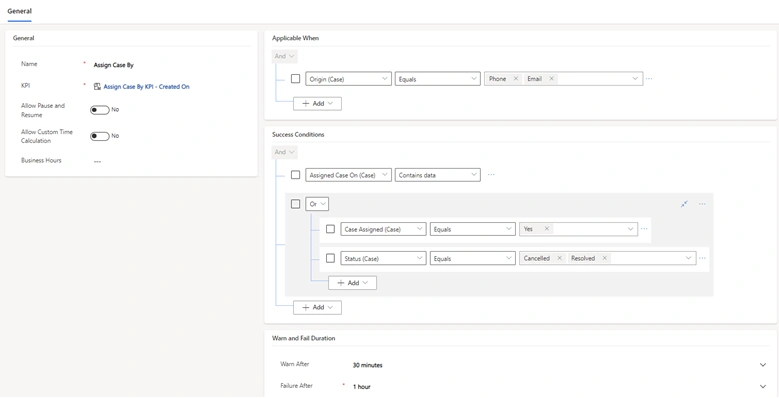Check the Case Assigned (Case) row checkbox
Screen dimensions: 779x398
[x=330, y=229]
